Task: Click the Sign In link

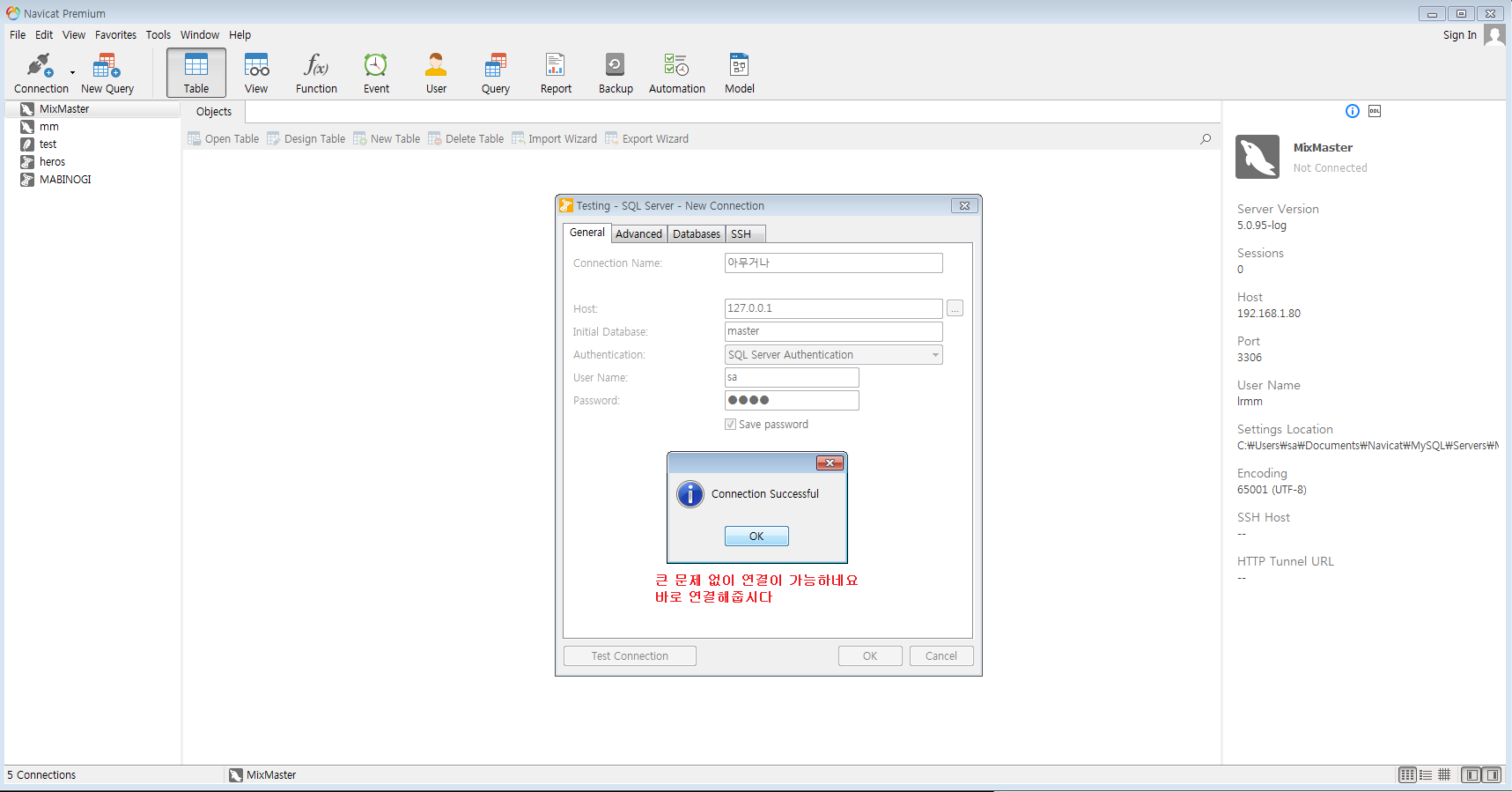Action: point(1459,35)
